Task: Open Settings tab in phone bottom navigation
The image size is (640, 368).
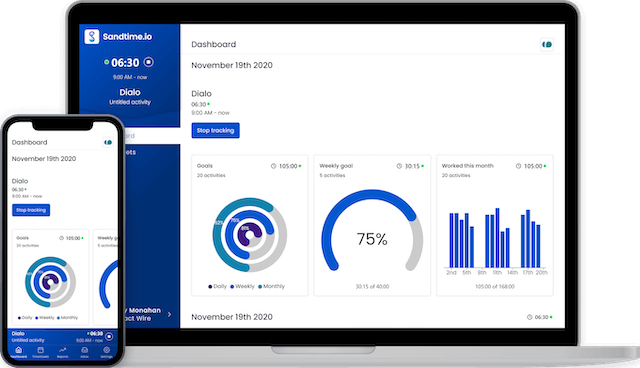Action: [x=107, y=352]
